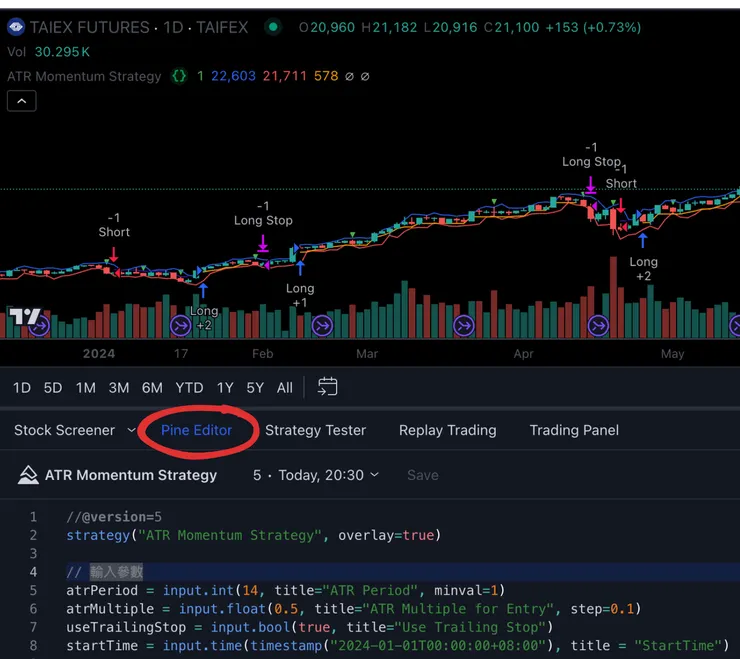Expand the Stock Screener dropdown arrow
The height and width of the screenshot is (659, 740).
point(131,431)
